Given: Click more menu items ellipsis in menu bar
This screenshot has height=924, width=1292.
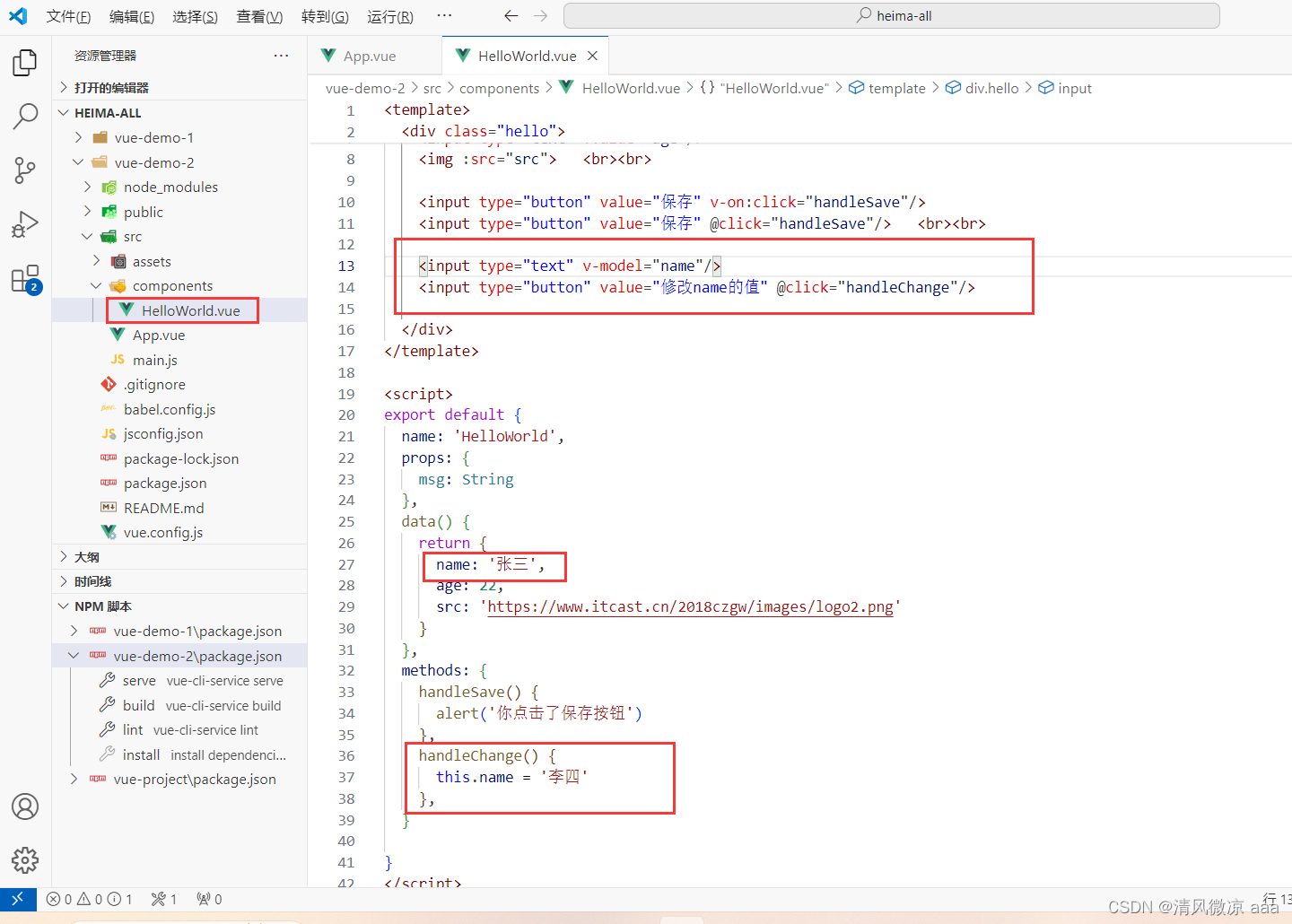Looking at the screenshot, I should [x=444, y=16].
